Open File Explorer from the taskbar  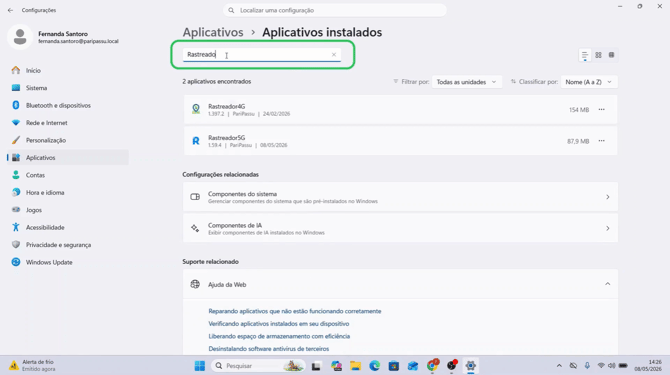pos(355,366)
